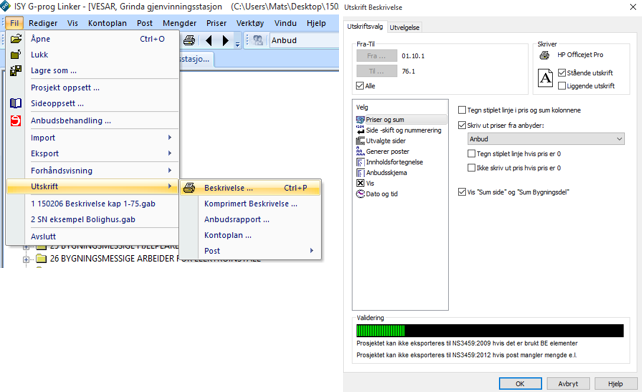Image resolution: width=642 pixels, height=392 pixels.
Task: Click folder icon for 26 Bygningsmessige arbeider
Action: pyautogui.click(x=41, y=259)
